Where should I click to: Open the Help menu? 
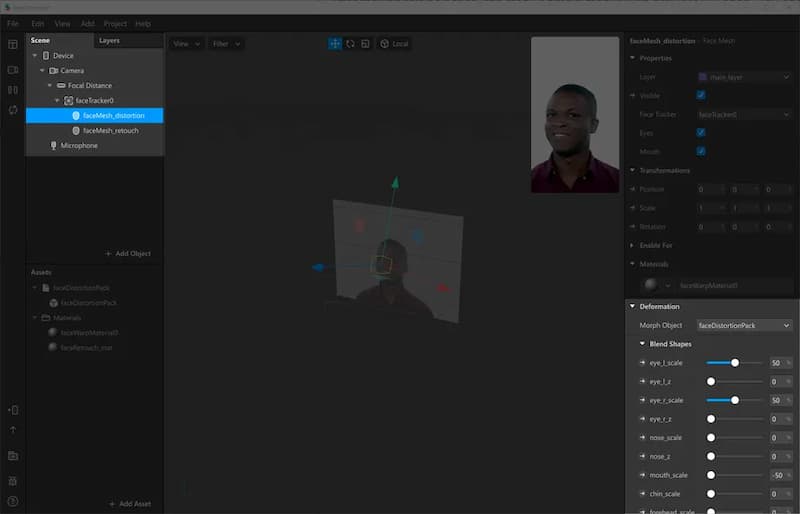(143, 23)
